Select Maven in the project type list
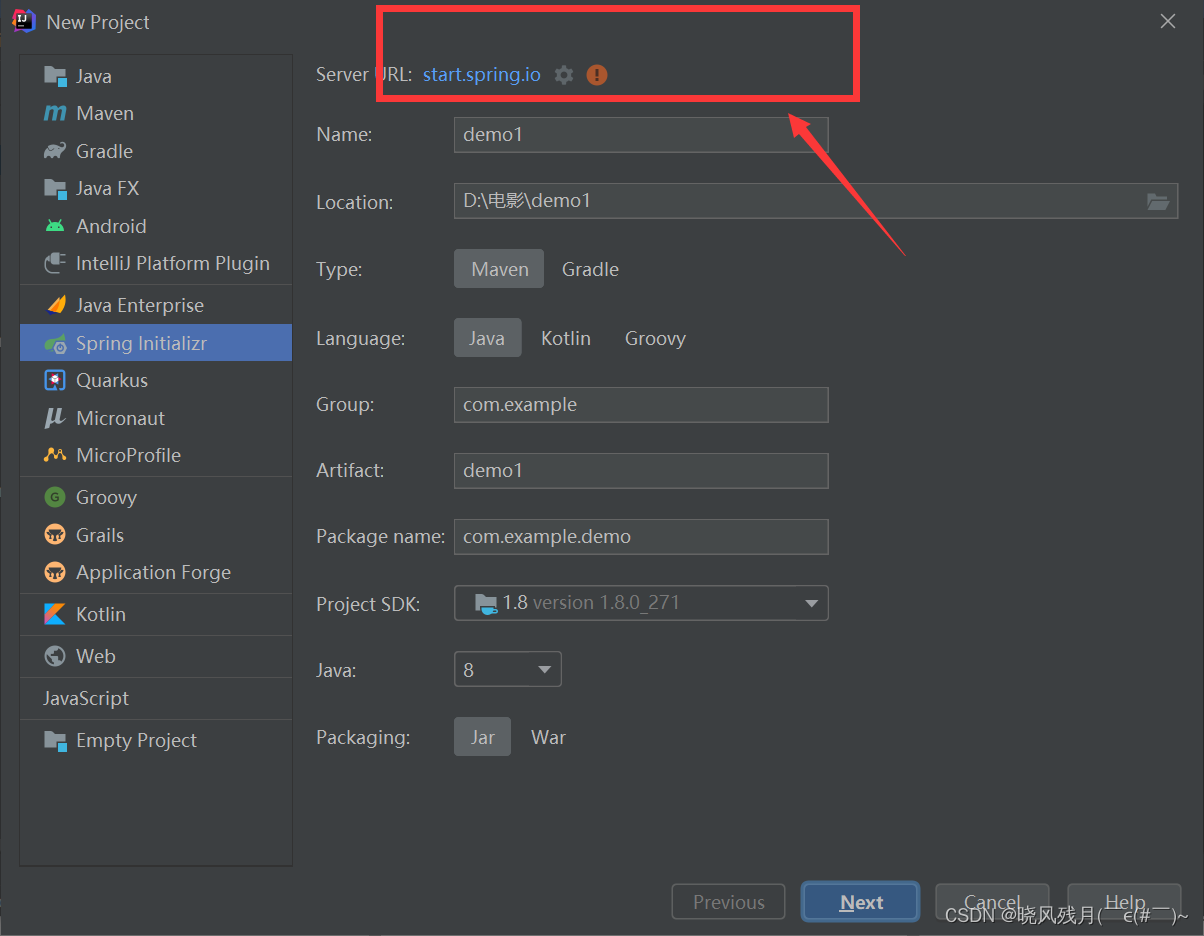The width and height of the screenshot is (1204, 936). click(156, 114)
